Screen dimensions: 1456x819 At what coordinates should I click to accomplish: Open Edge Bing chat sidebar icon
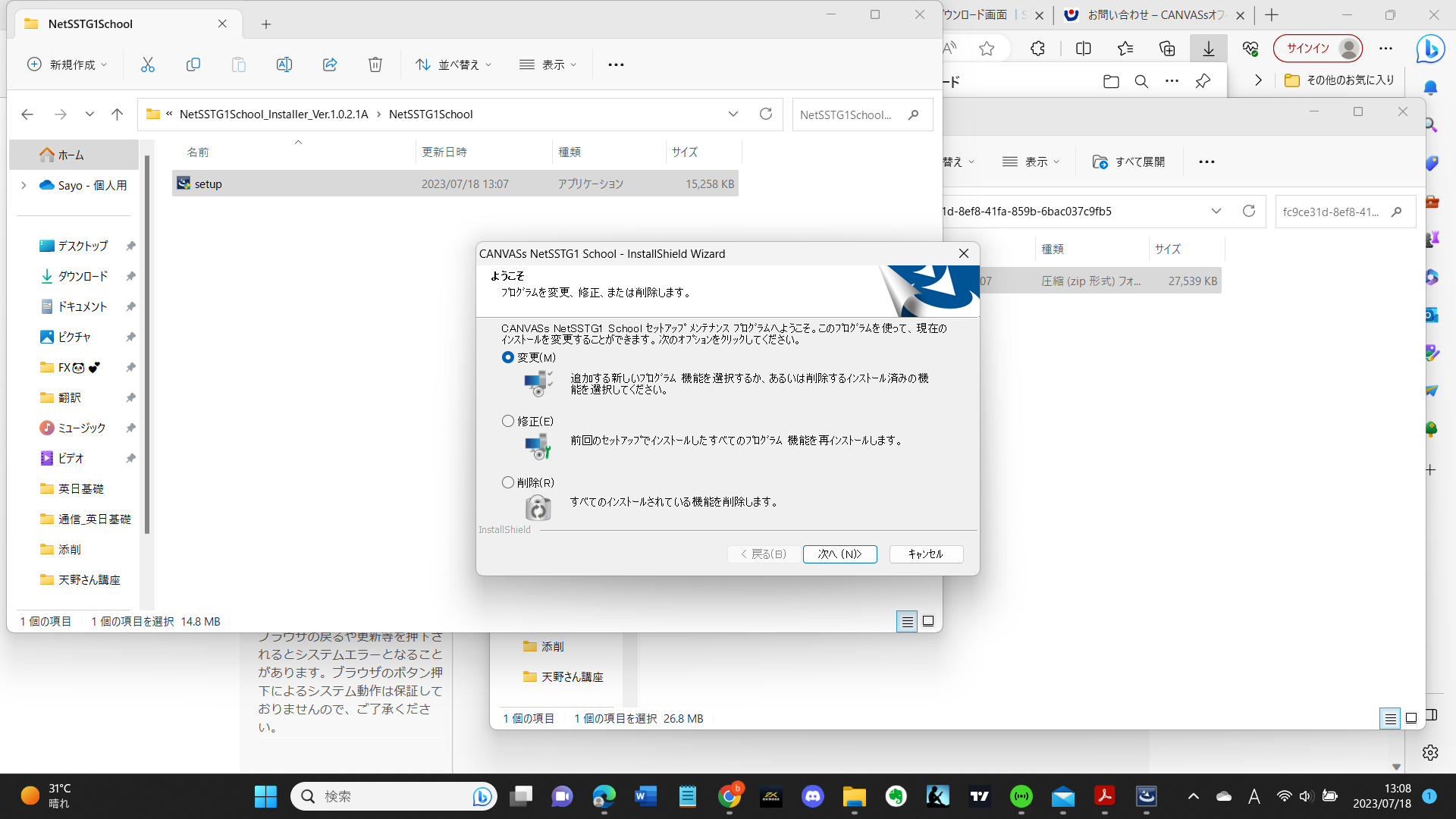pos(1431,49)
